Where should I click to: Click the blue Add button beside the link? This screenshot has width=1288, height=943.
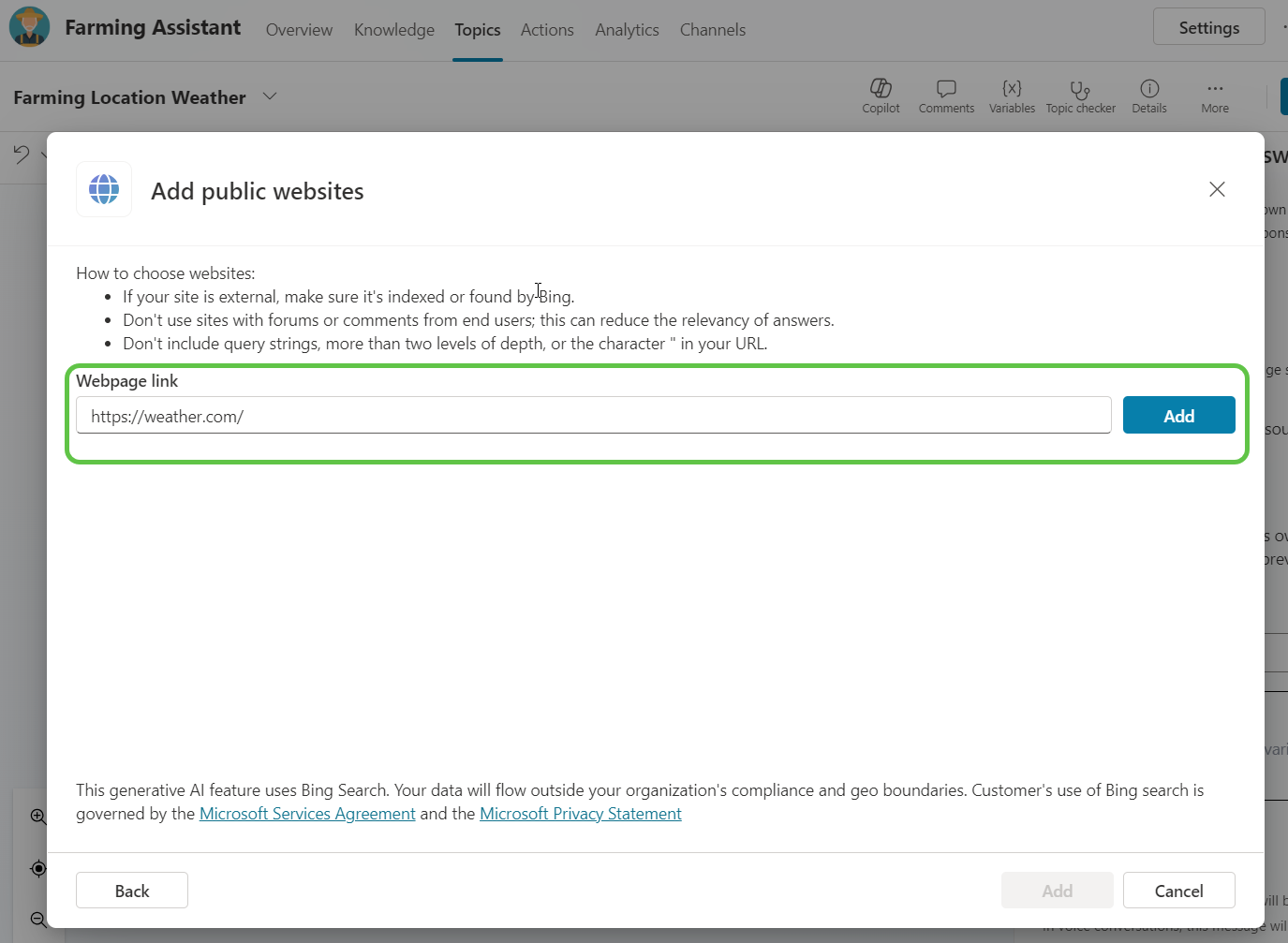(1178, 416)
